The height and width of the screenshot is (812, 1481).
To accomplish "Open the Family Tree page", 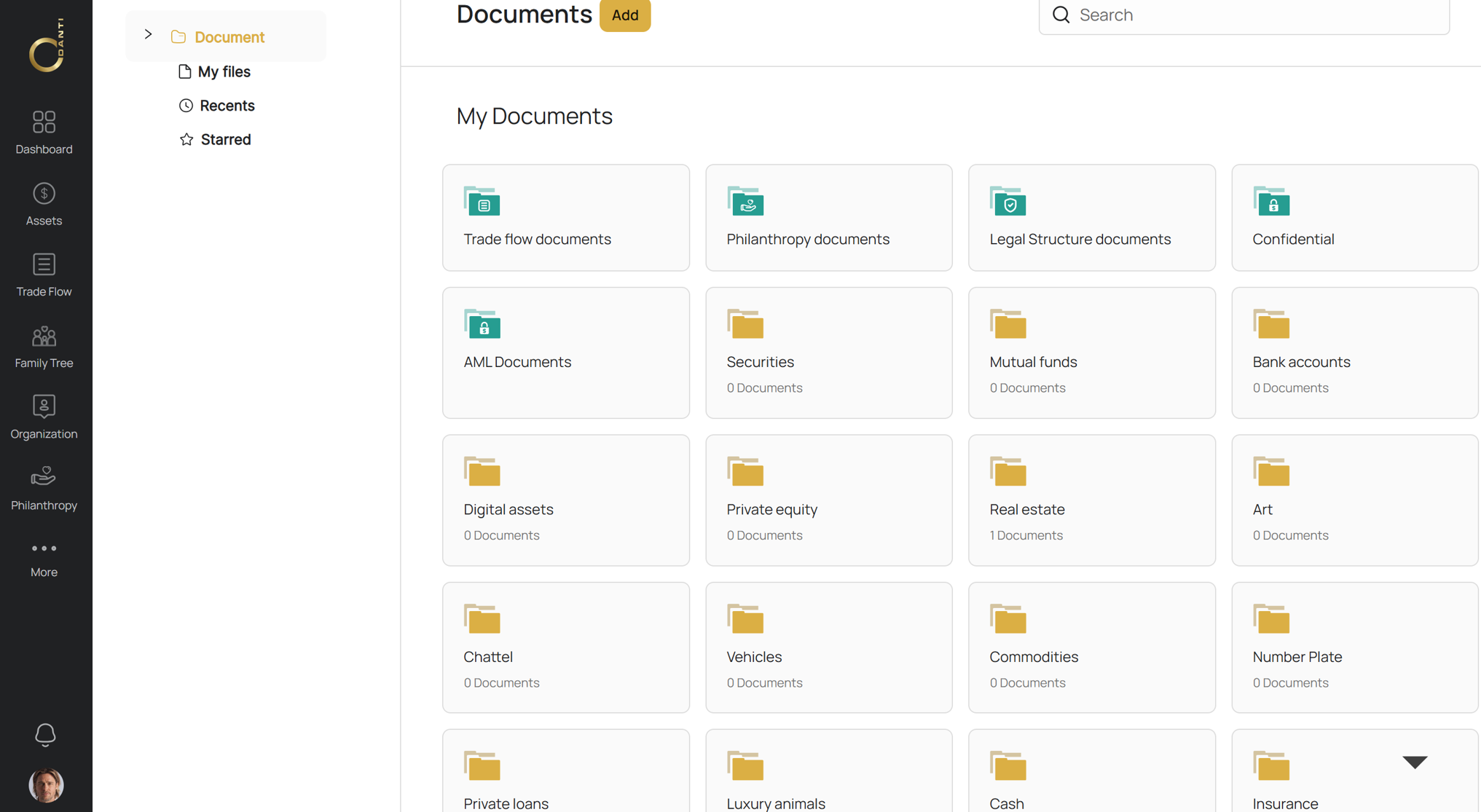I will [44, 346].
